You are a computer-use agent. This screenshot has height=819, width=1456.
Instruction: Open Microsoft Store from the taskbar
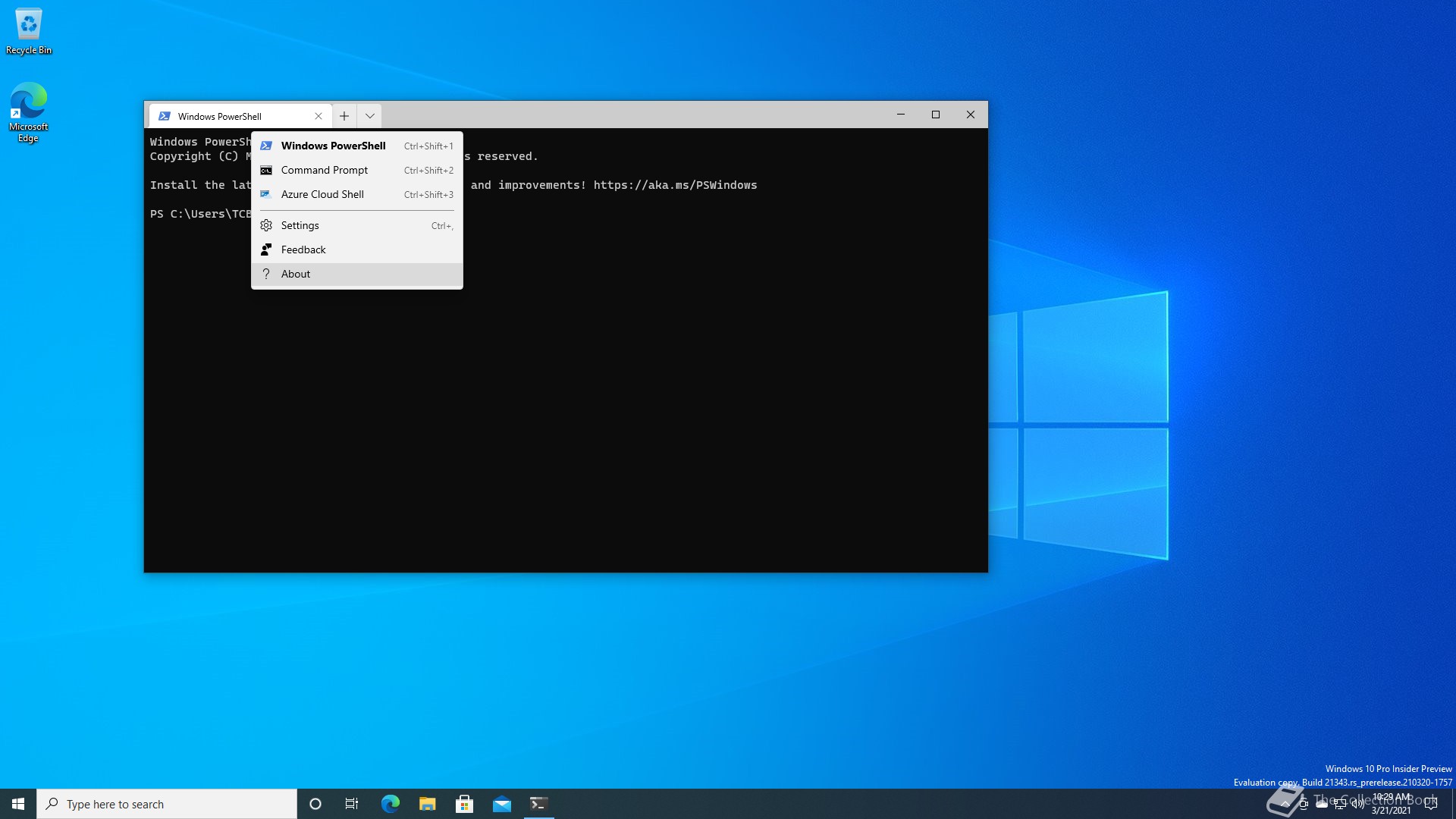(x=465, y=804)
